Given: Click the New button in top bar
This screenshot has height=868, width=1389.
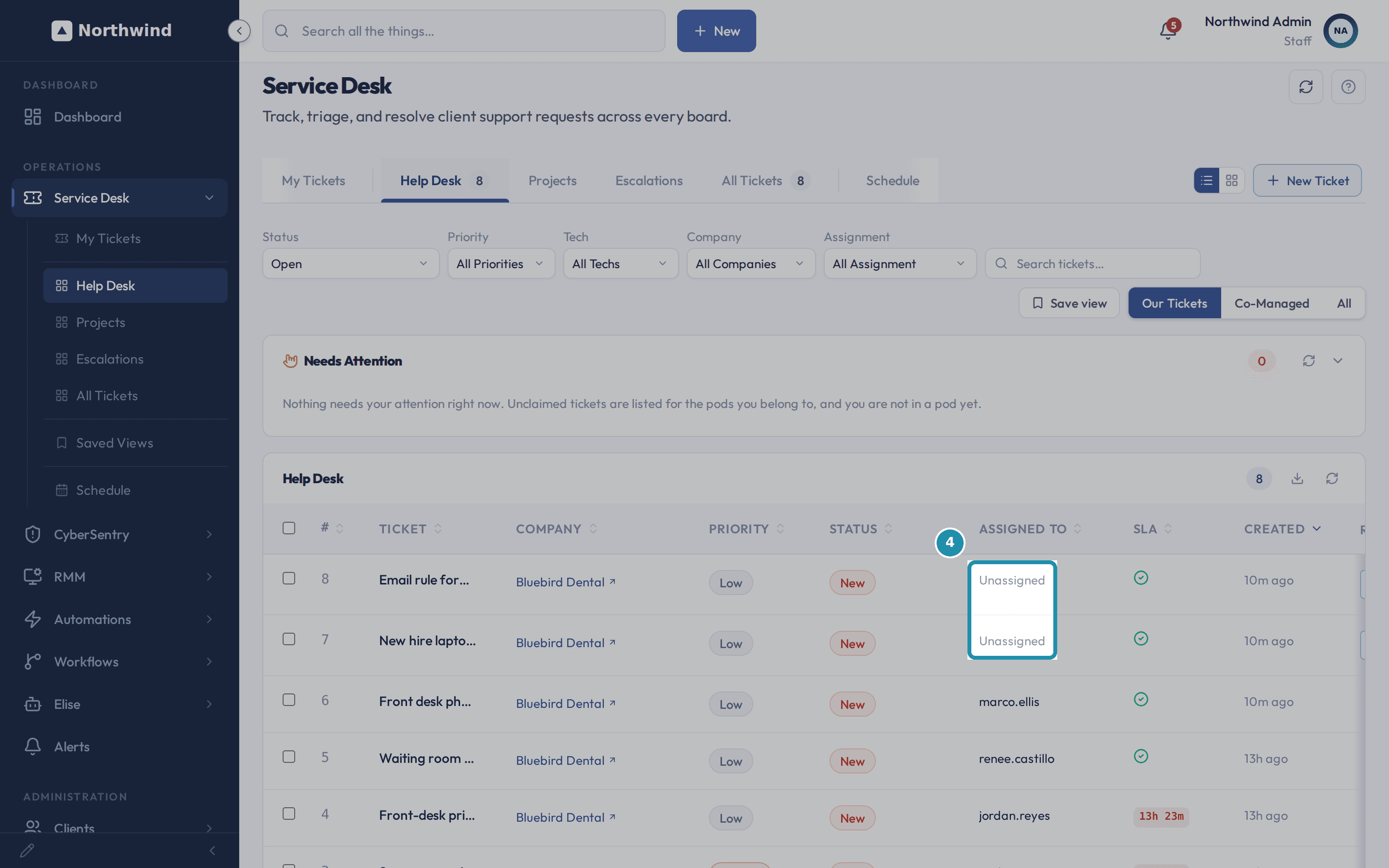Looking at the screenshot, I should click(x=716, y=31).
